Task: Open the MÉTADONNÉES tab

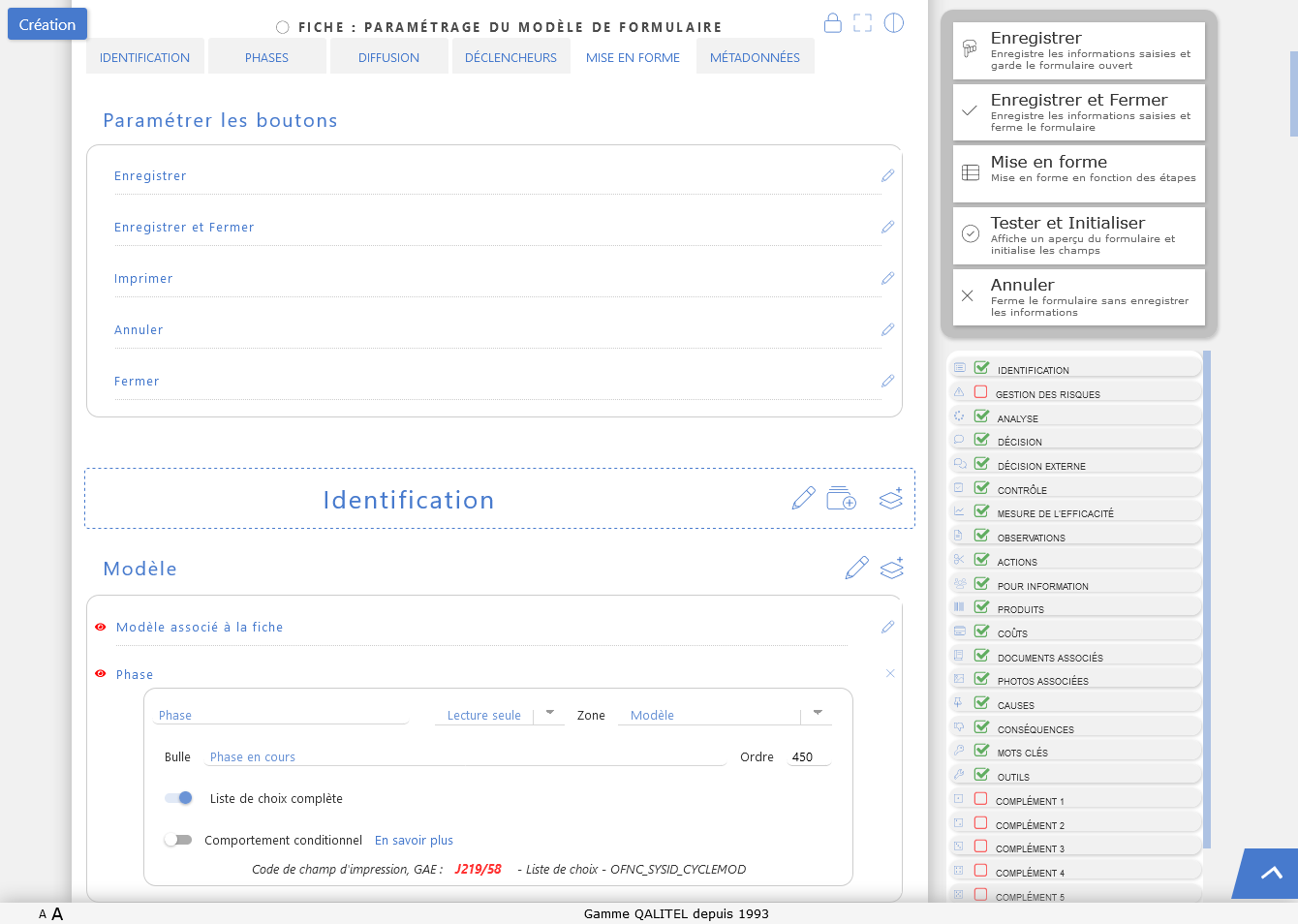Action: pyautogui.click(x=755, y=57)
